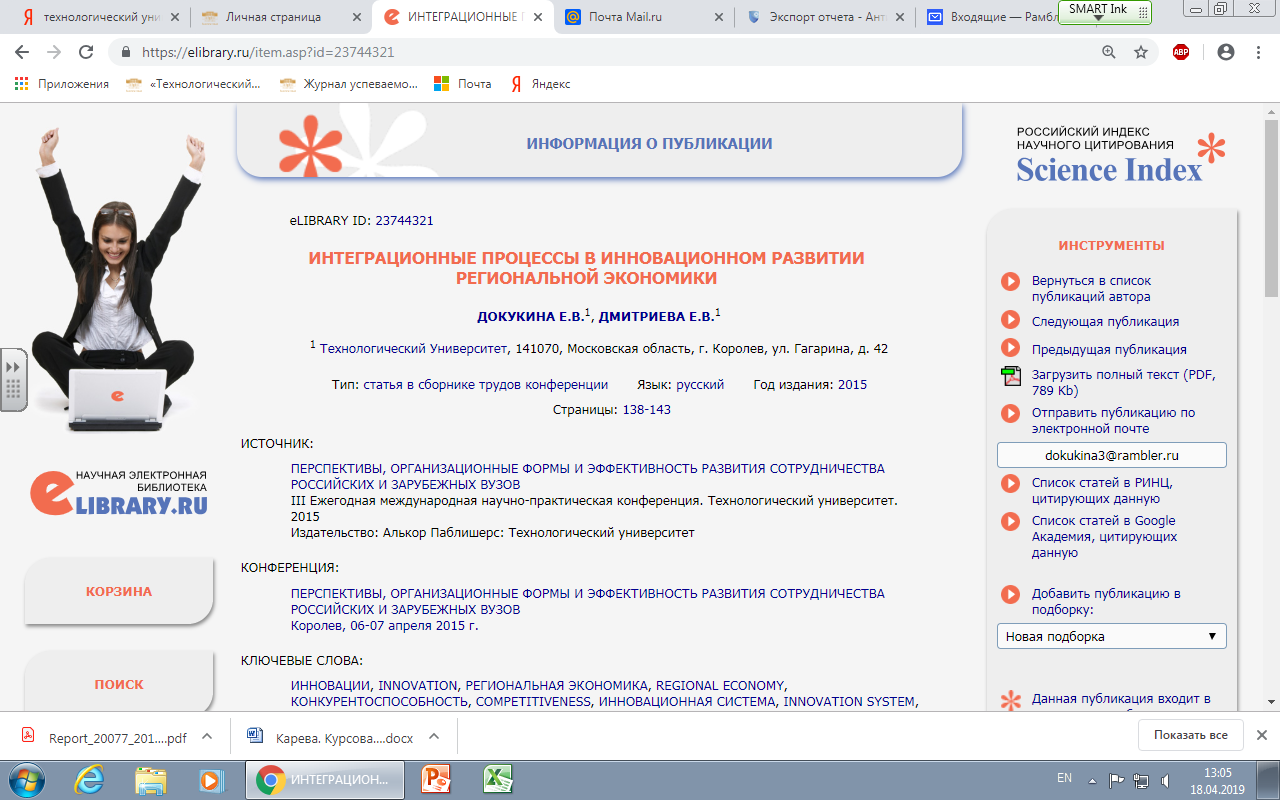The height and width of the screenshot is (800, 1280).
Task: Expand the Карева docx download options chevron
Action: click(x=434, y=737)
